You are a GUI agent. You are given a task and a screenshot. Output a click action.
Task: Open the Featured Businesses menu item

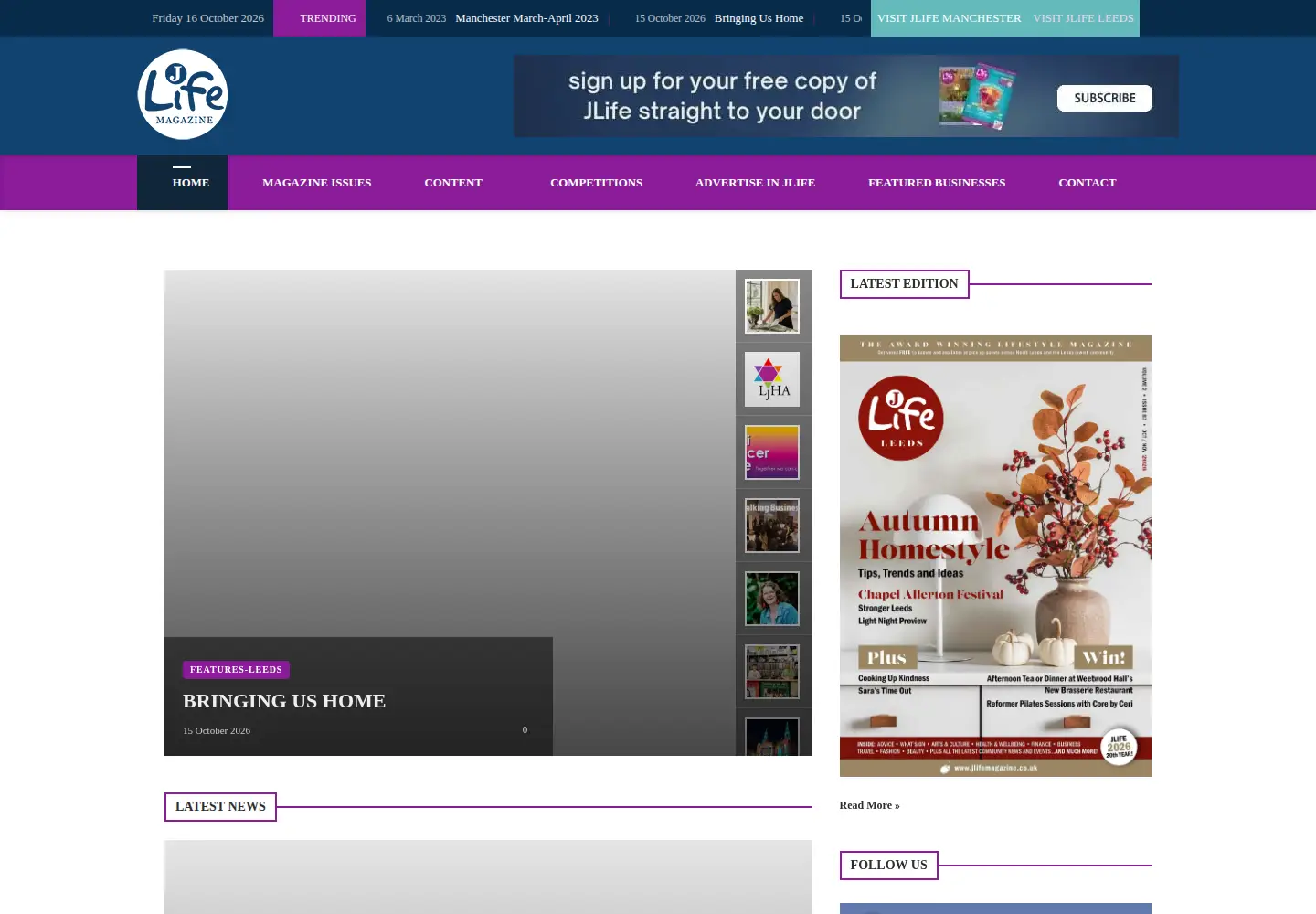point(937,183)
